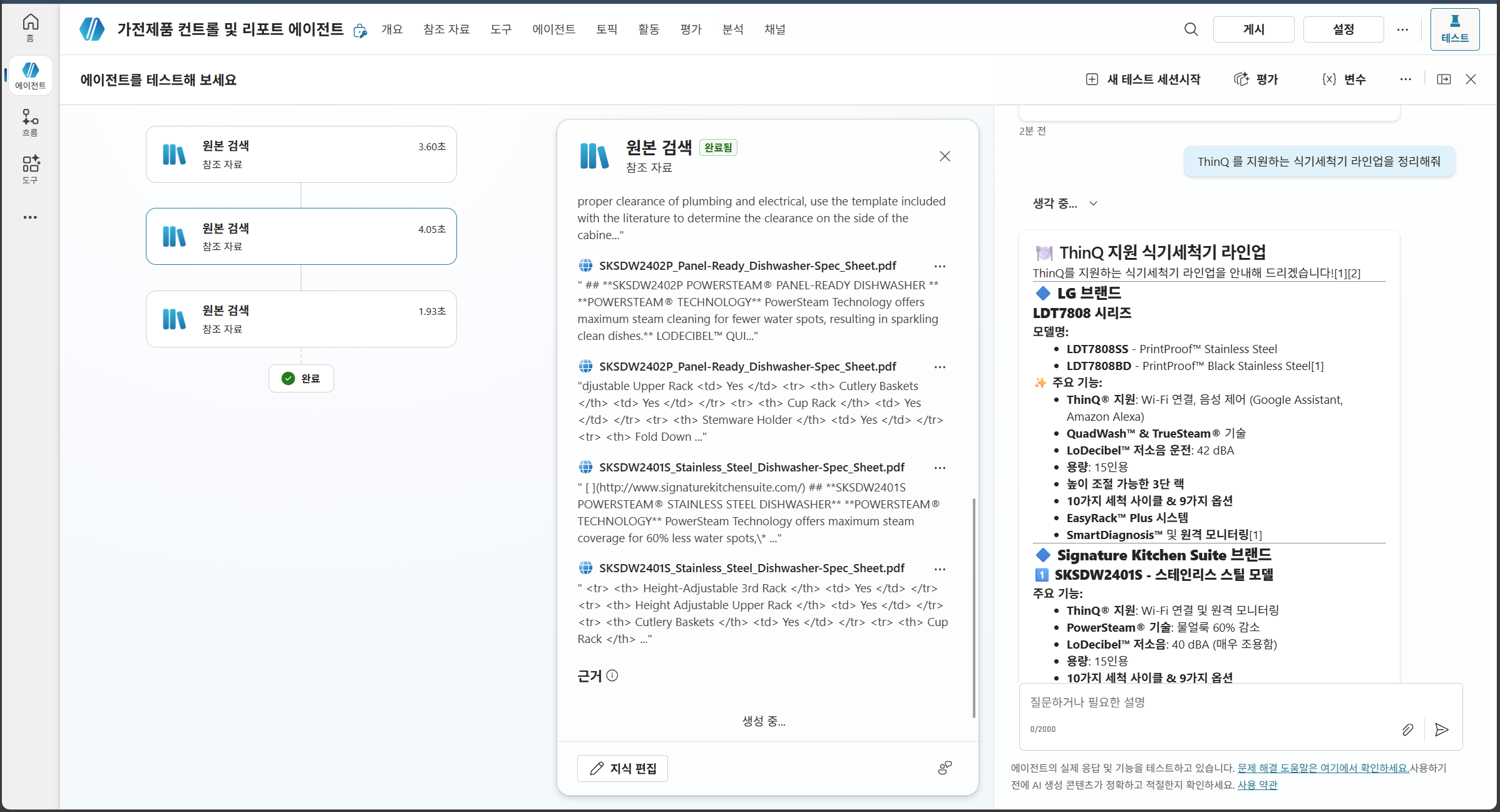Open the 토픽 tab

click(x=607, y=29)
